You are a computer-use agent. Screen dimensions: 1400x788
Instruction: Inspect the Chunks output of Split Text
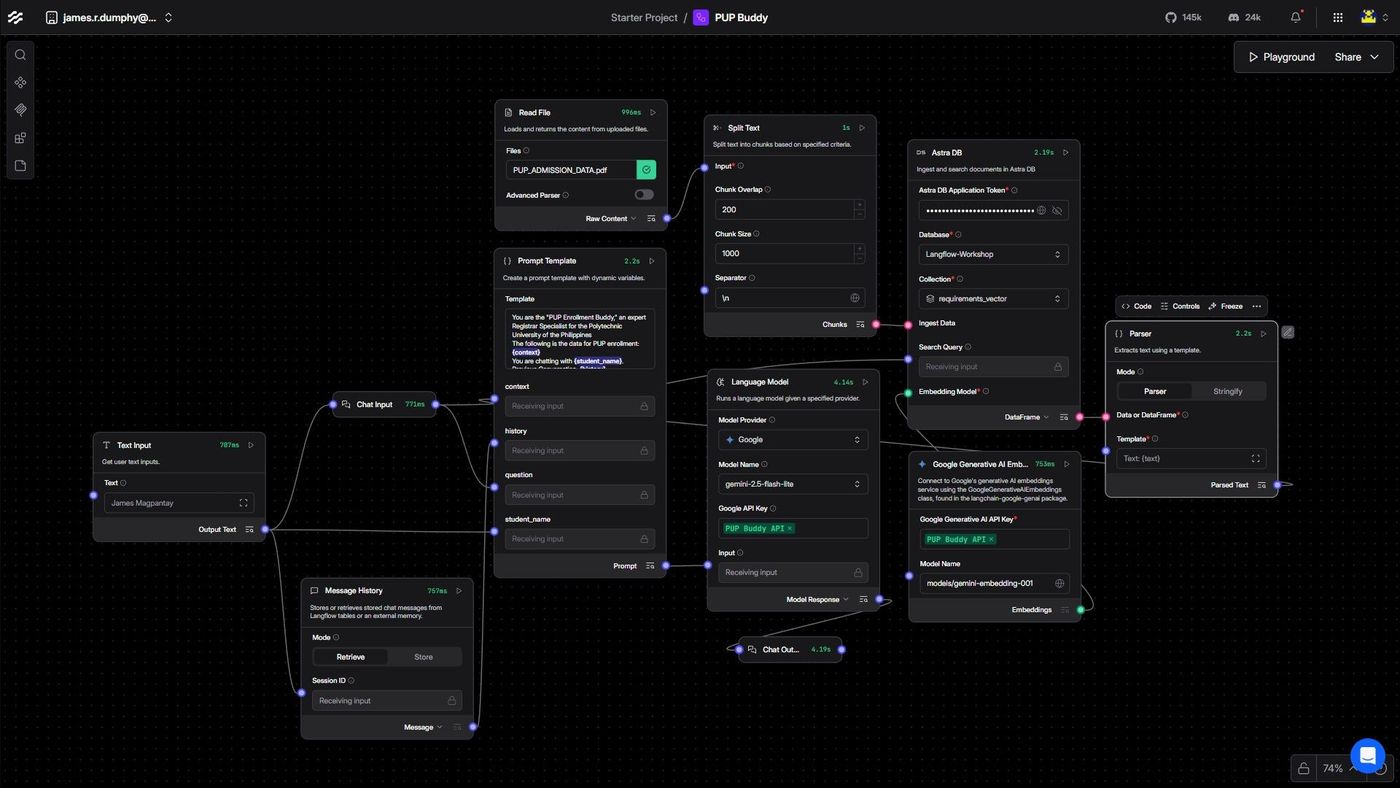click(x=860, y=324)
